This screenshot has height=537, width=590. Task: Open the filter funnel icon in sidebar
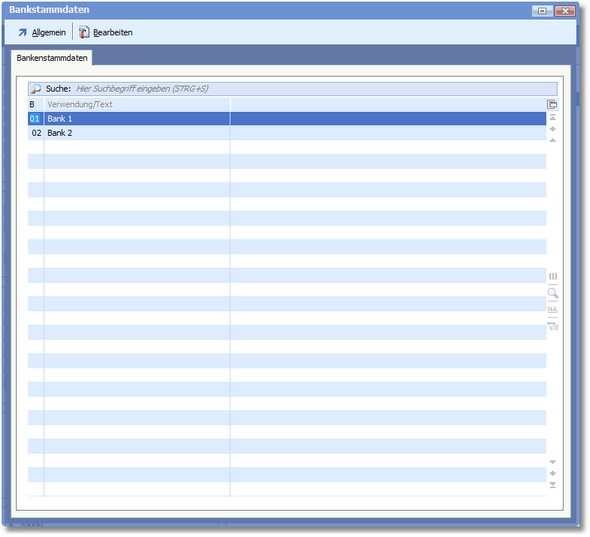(553, 326)
